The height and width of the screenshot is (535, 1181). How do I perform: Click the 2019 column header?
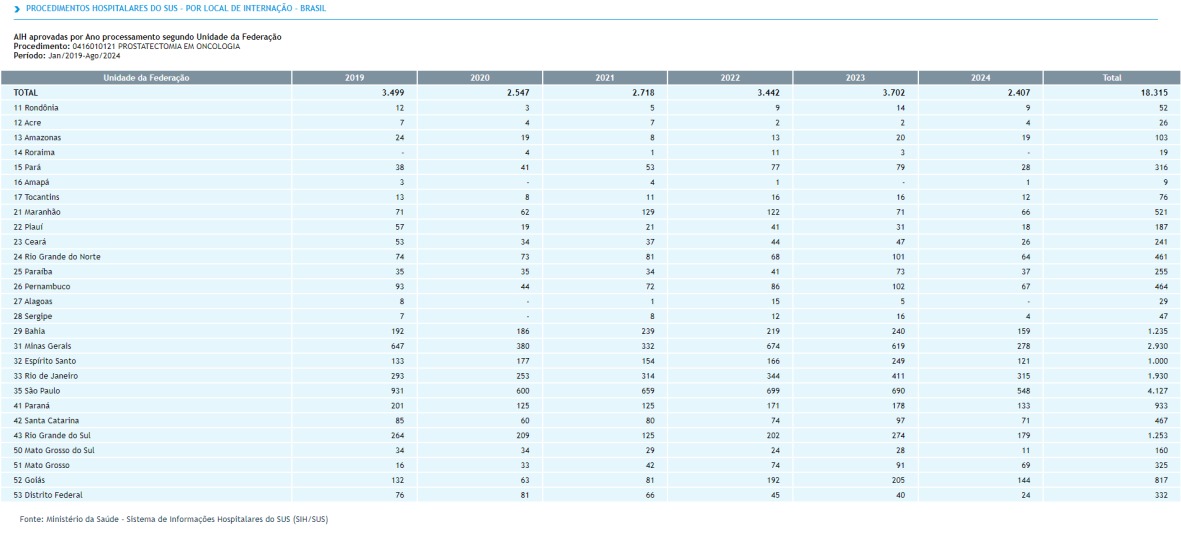click(x=354, y=77)
